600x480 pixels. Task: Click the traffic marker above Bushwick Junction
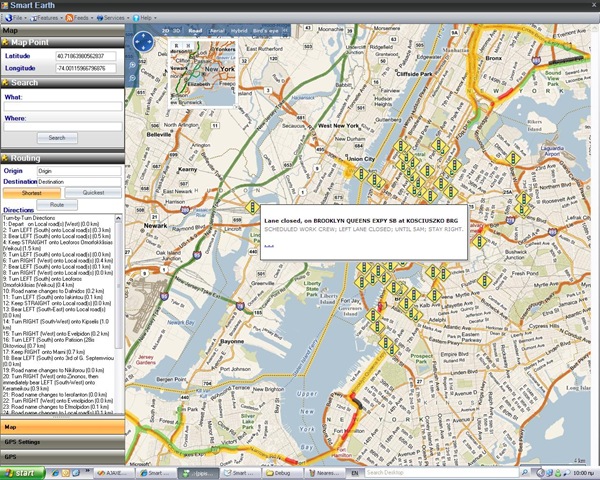(x=479, y=242)
